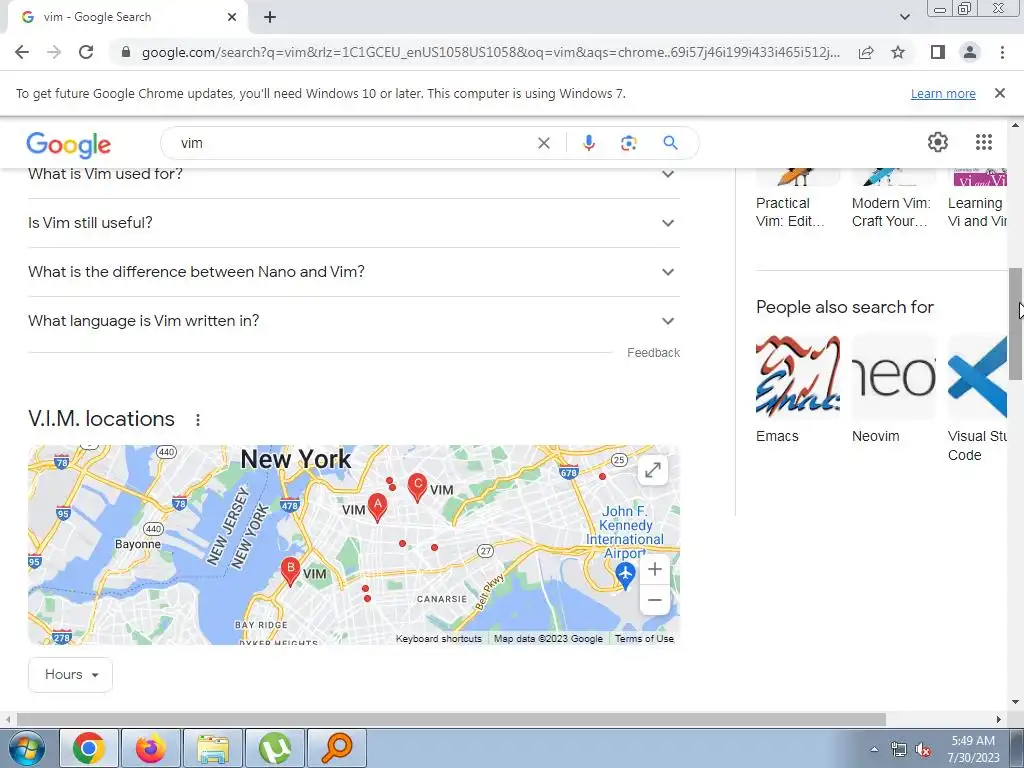
Task: Search by image with Google Lens
Action: (x=628, y=143)
